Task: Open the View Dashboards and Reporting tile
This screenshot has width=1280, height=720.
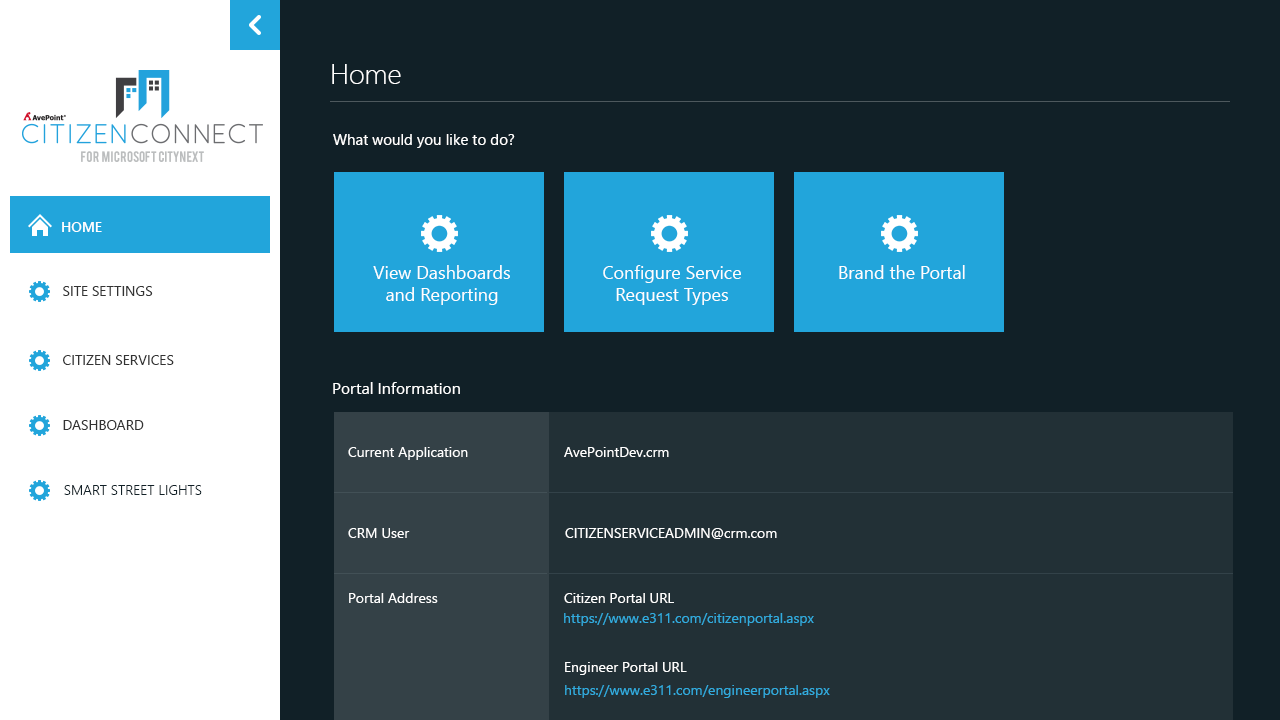Action: pyautogui.click(x=441, y=284)
